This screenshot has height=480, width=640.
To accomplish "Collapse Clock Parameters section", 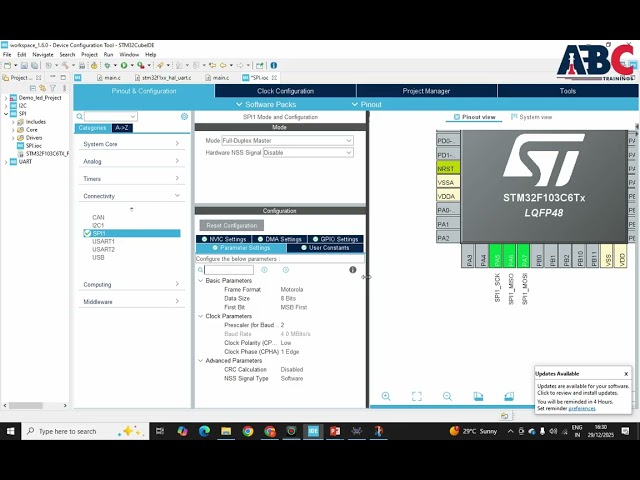I will (200, 316).
